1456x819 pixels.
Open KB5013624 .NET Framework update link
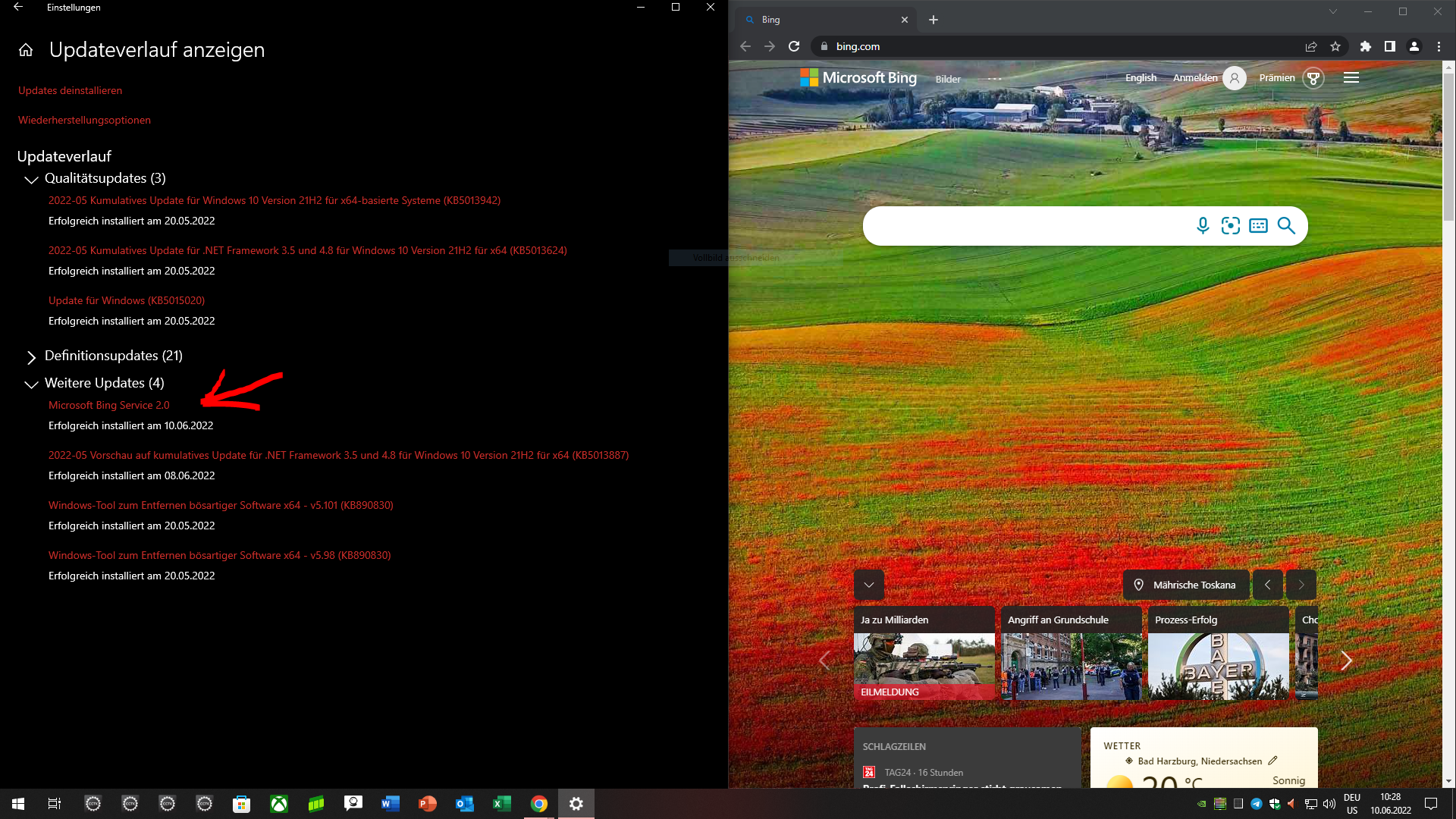tap(308, 250)
